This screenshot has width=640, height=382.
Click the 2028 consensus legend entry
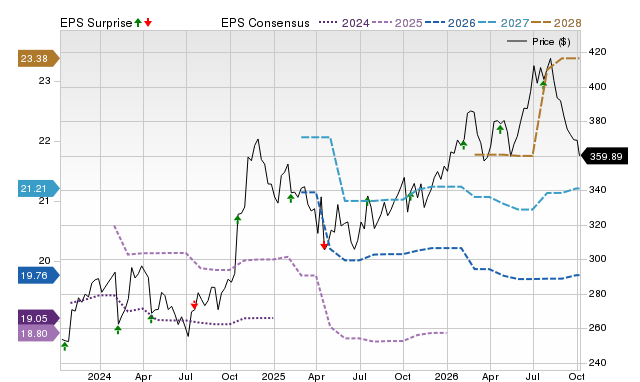(x=556, y=23)
